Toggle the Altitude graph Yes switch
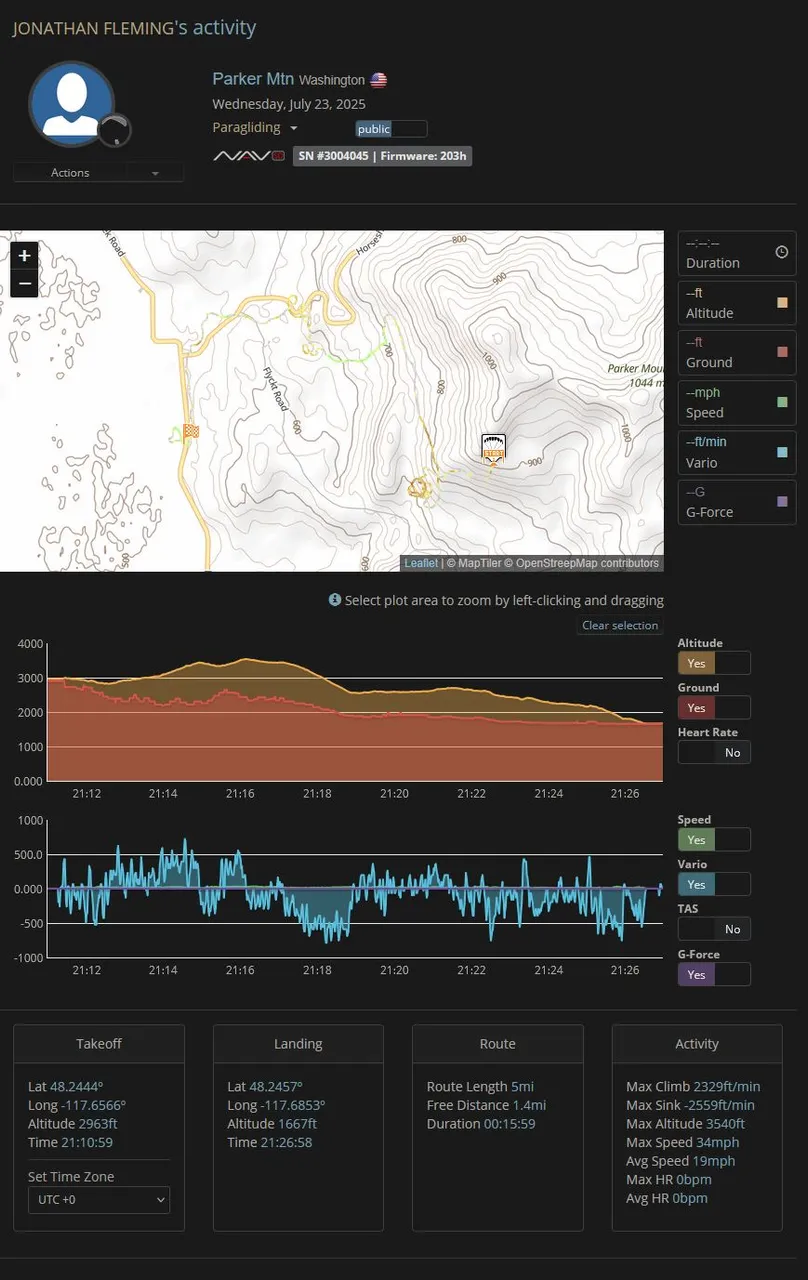Viewport: 808px width, 1280px height. pos(714,663)
